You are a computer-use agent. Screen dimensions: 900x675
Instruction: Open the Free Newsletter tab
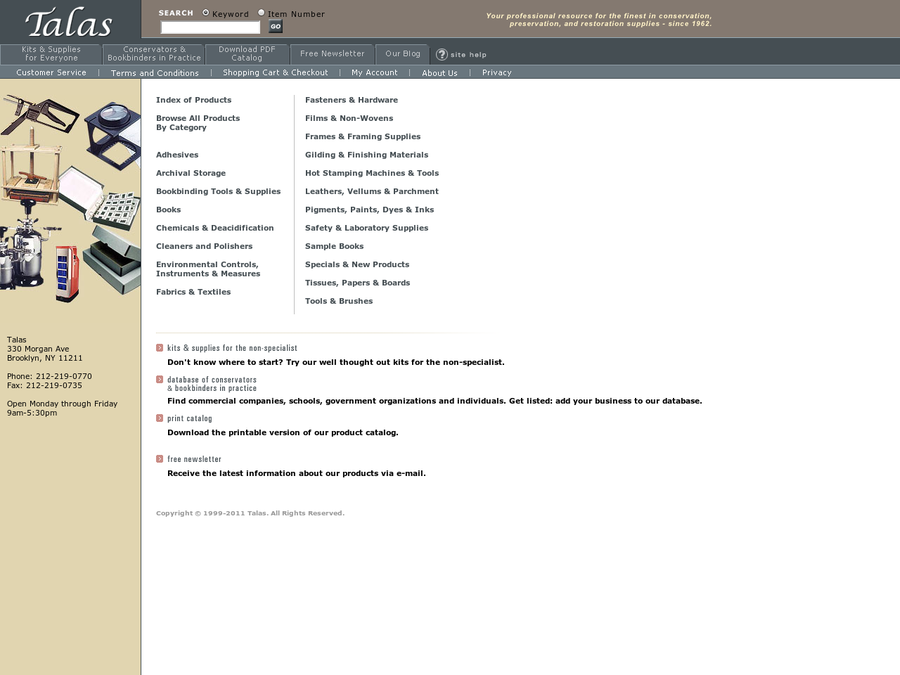(332, 54)
